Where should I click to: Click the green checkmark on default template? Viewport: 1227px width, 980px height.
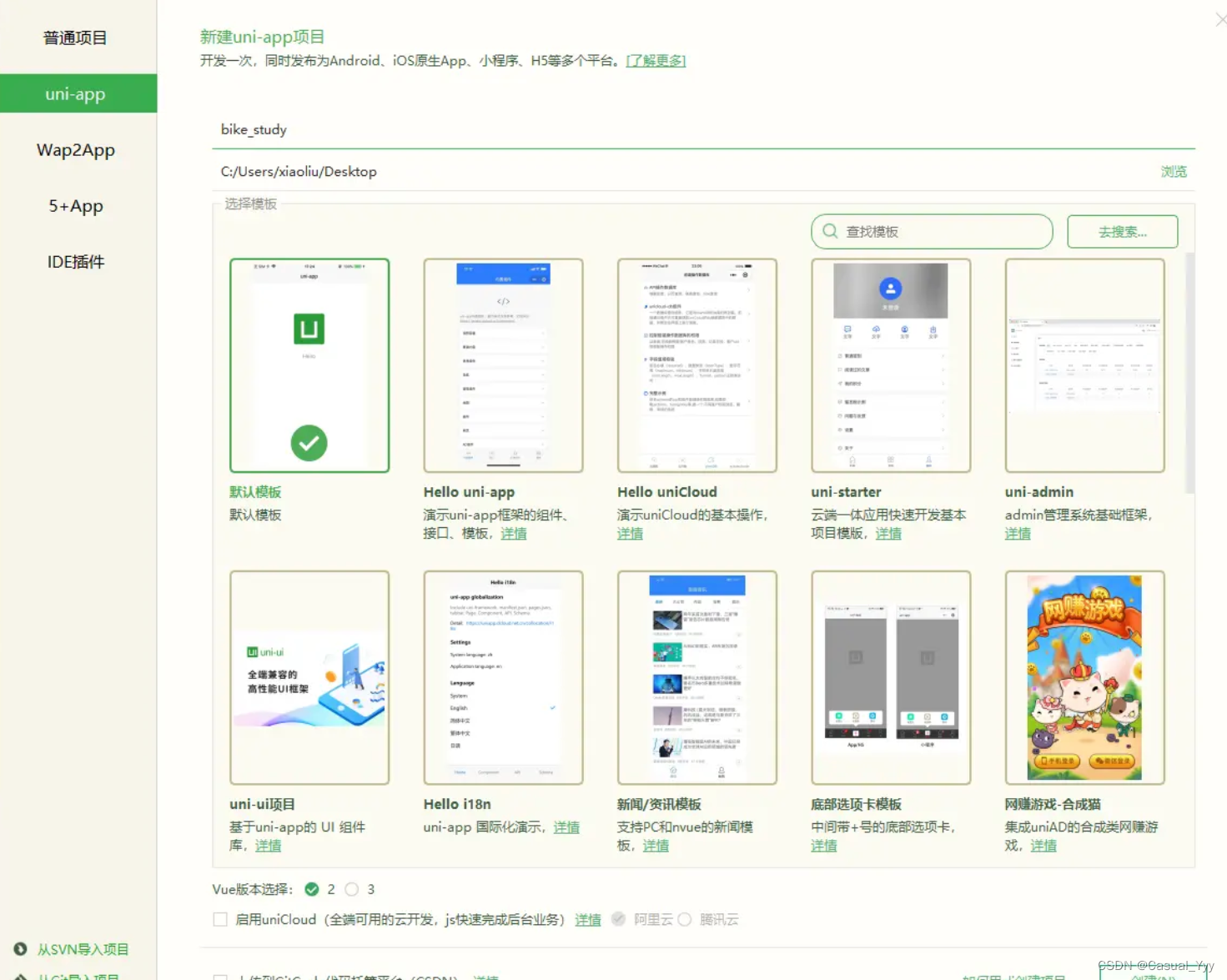click(309, 443)
